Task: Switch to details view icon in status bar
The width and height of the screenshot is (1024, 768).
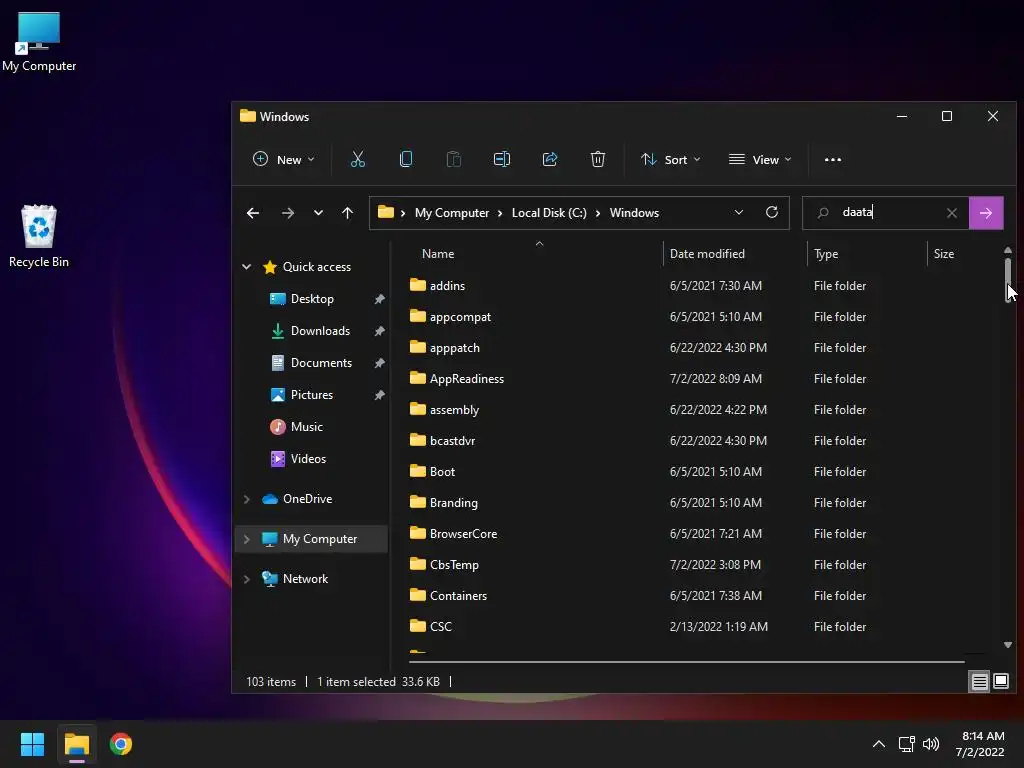Action: (980, 682)
